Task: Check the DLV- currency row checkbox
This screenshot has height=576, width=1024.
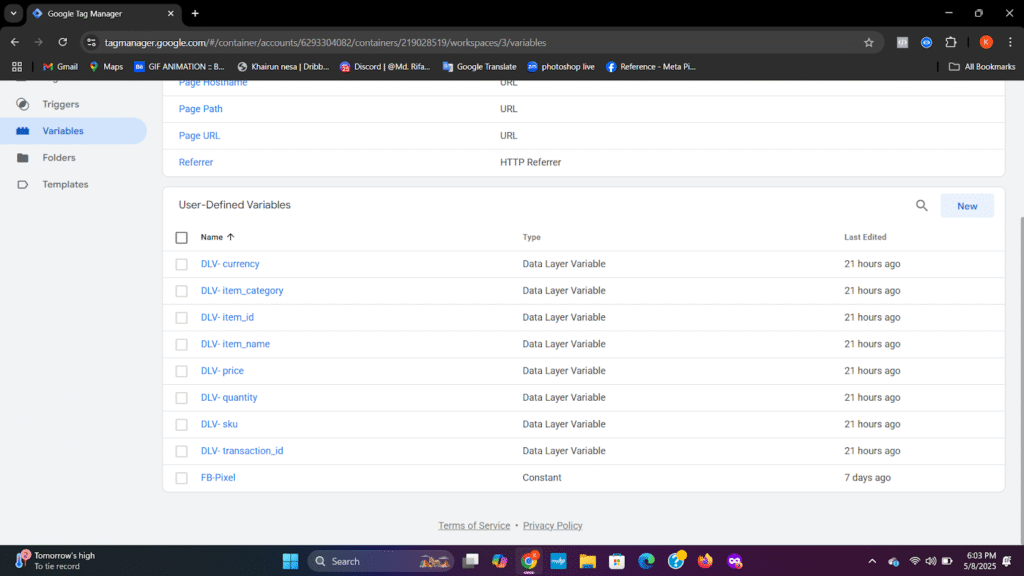Action: coord(182,264)
